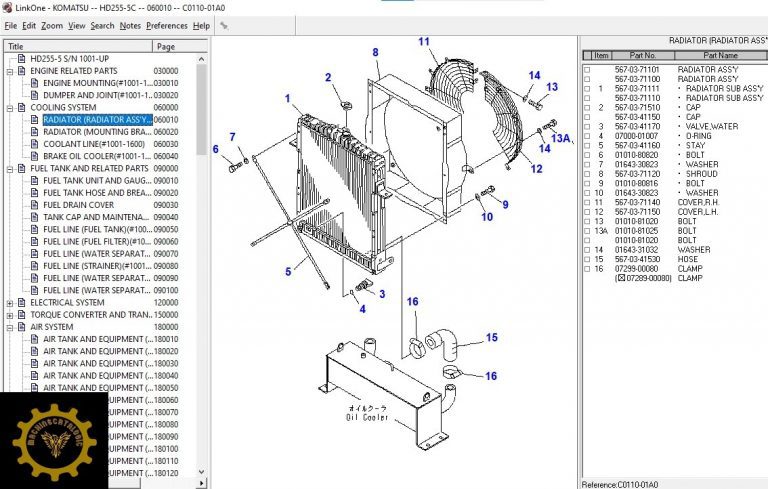Click tree scrollbar down arrow
Image resolution: width=768 pixels, height=489 pixels.
tap(201, 472)
